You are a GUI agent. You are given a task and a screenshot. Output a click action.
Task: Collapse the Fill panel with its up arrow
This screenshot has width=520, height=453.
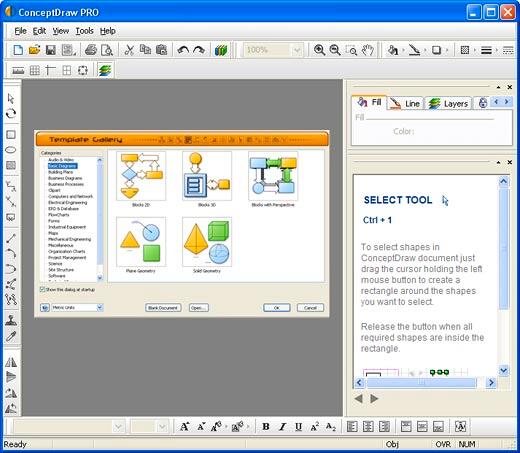tap(498, 87)
